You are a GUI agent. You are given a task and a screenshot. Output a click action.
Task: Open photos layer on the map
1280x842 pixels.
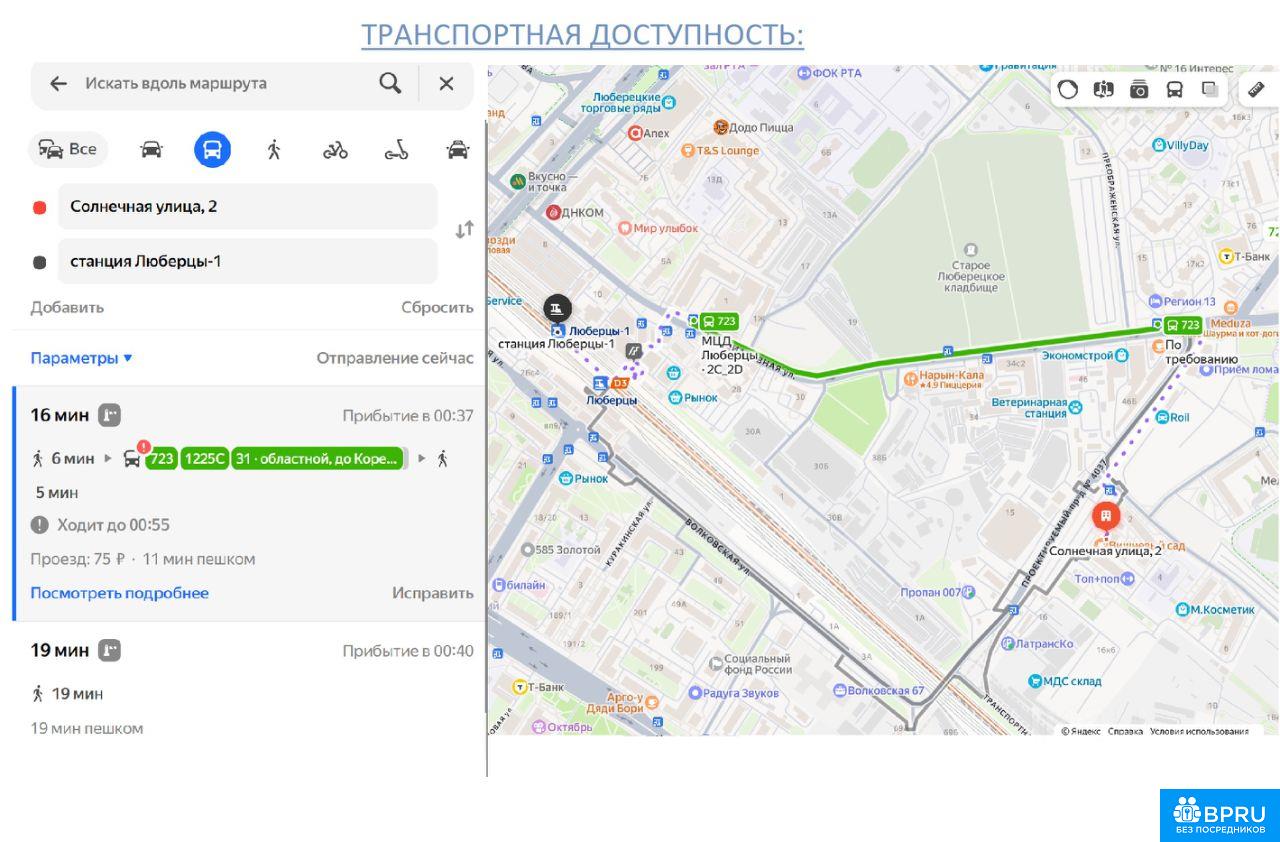[x=1139, y=89]
